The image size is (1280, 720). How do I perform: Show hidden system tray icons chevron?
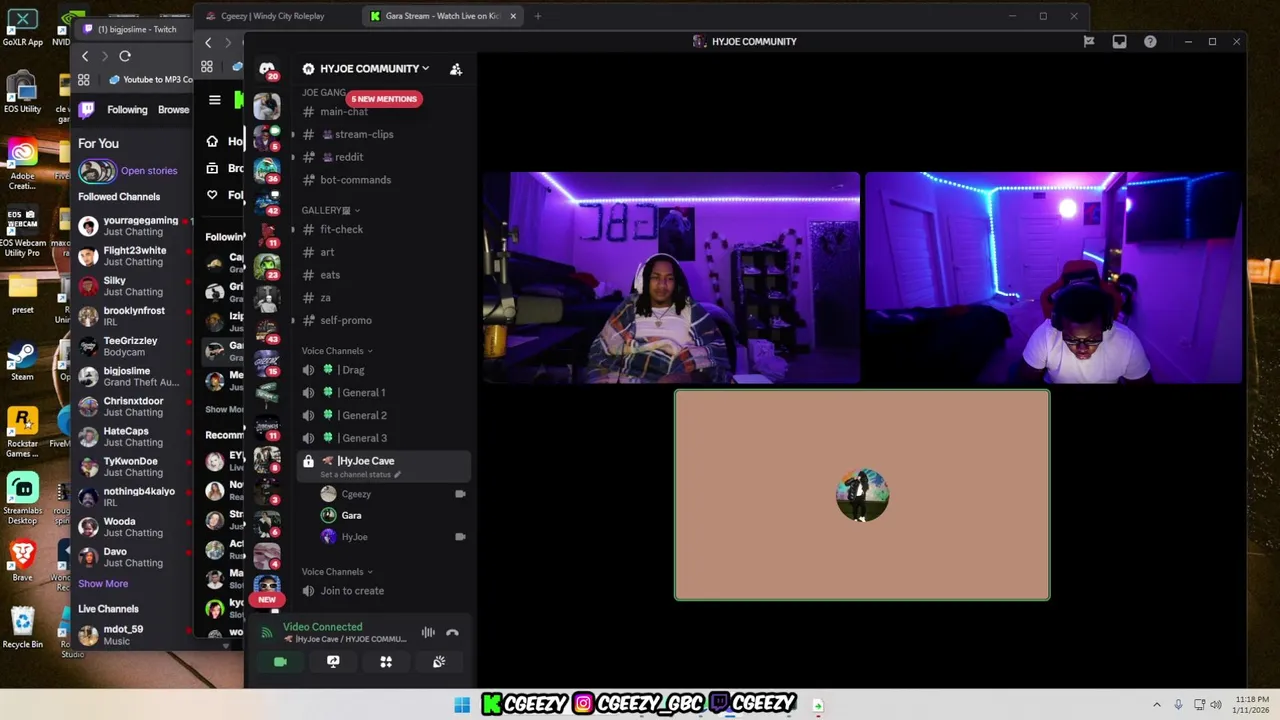pyautogui.click(x=1157, y=705)
